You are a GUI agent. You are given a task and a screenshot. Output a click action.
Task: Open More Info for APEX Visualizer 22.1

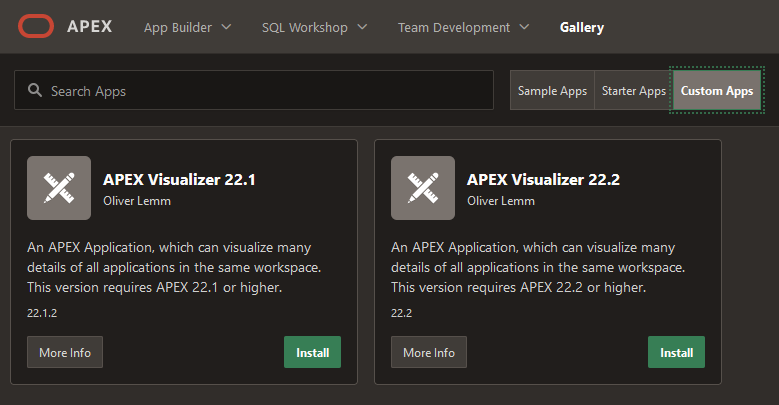click(x=65, y=352)
